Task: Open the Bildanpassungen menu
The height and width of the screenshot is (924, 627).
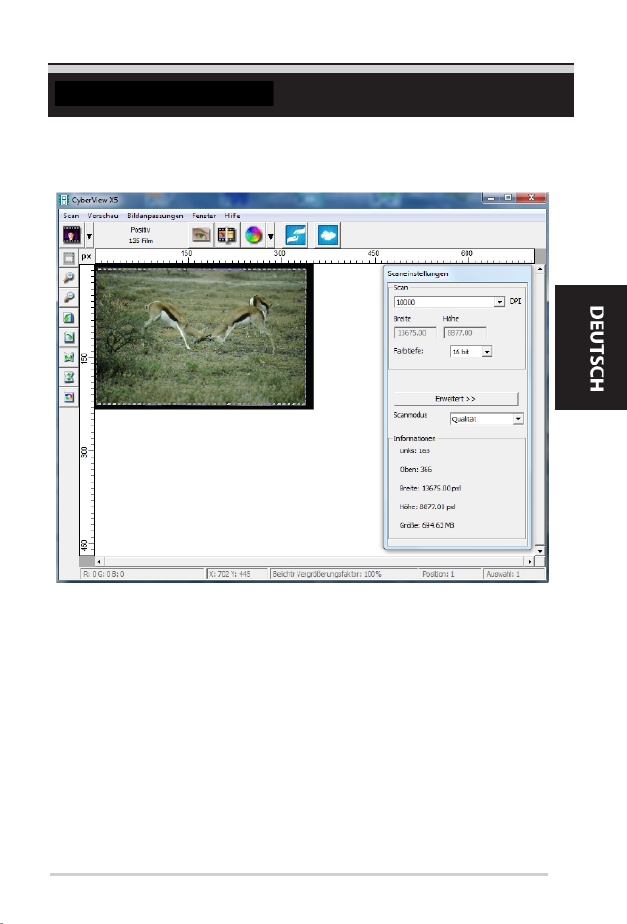Action: point(155,216)
